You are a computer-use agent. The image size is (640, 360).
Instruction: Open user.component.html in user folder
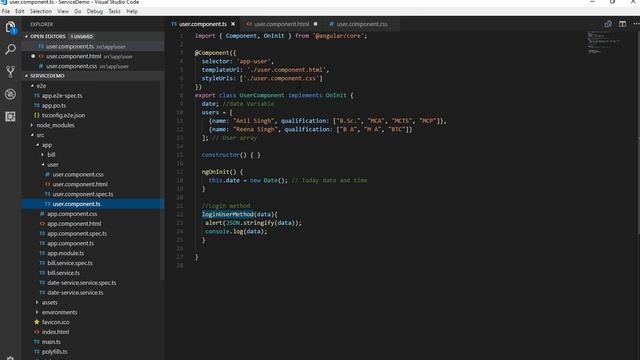point(80,184)
